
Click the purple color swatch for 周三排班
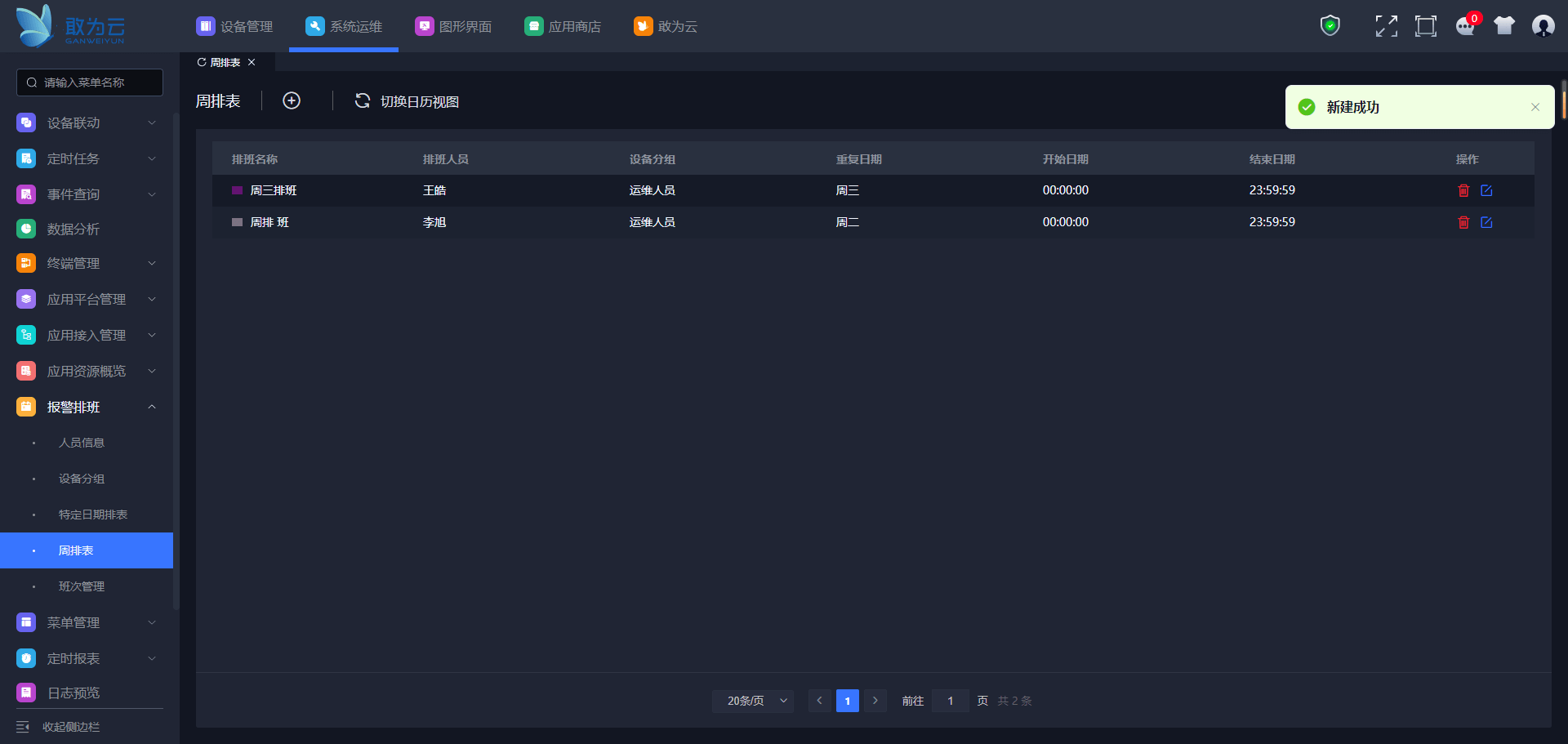point(237,190)
